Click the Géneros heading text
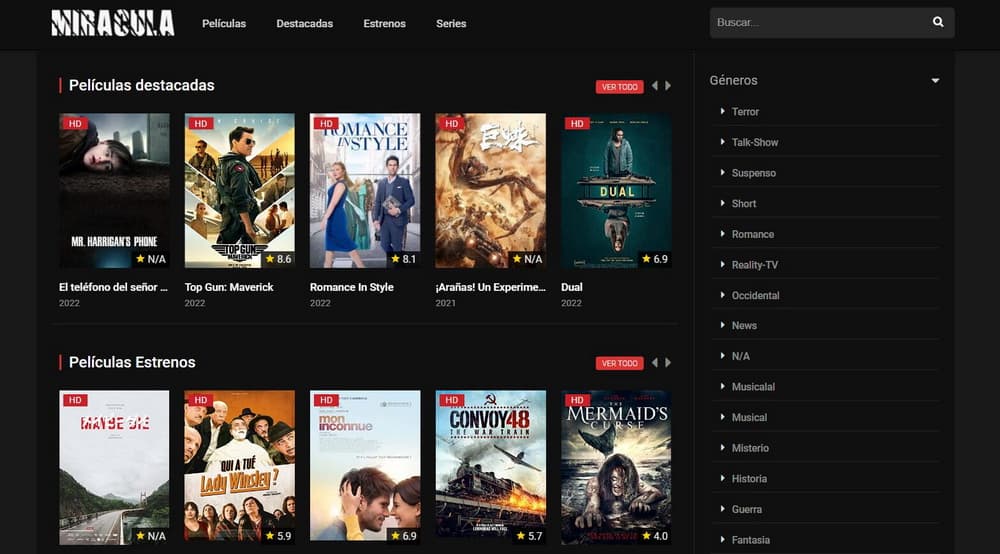The height and width of the screenshot is (554, 1000). [x=733, y=80]
